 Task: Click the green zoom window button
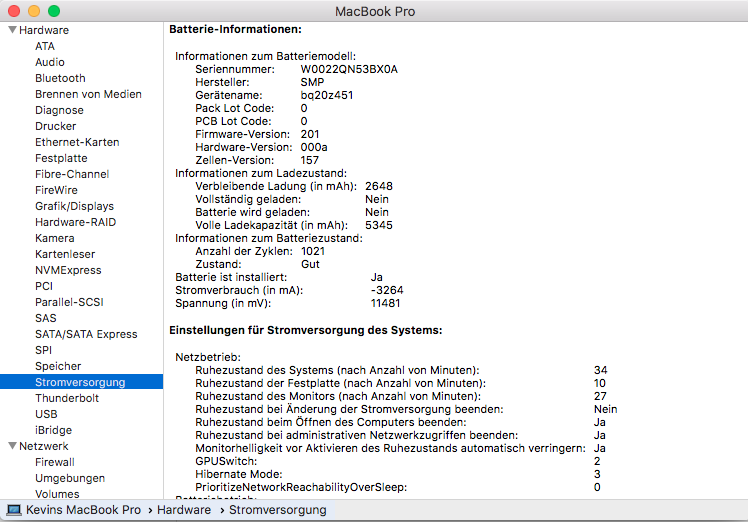(54, 10)
